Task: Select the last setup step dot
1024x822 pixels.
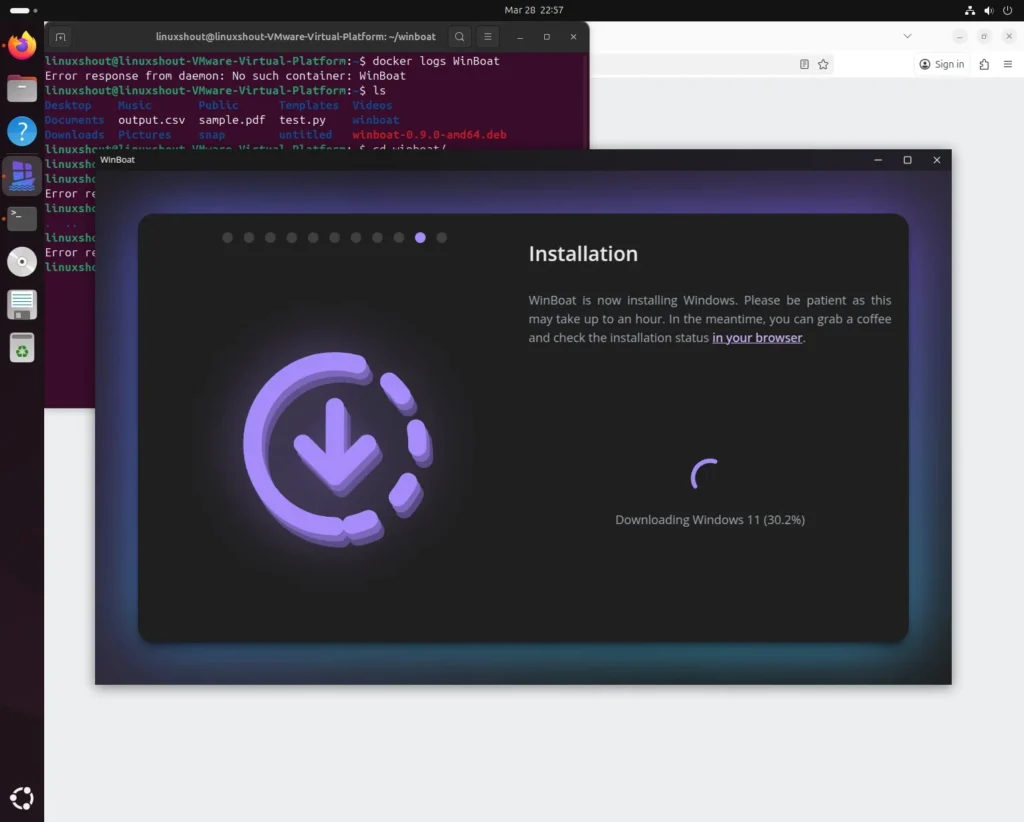Action: click(x=441, y=238)
